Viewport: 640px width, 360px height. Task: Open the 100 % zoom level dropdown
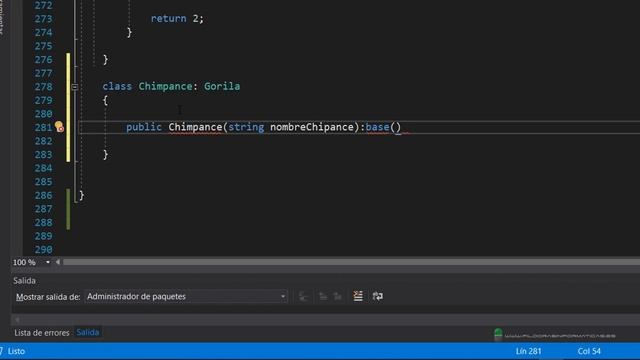pos(48,262)
